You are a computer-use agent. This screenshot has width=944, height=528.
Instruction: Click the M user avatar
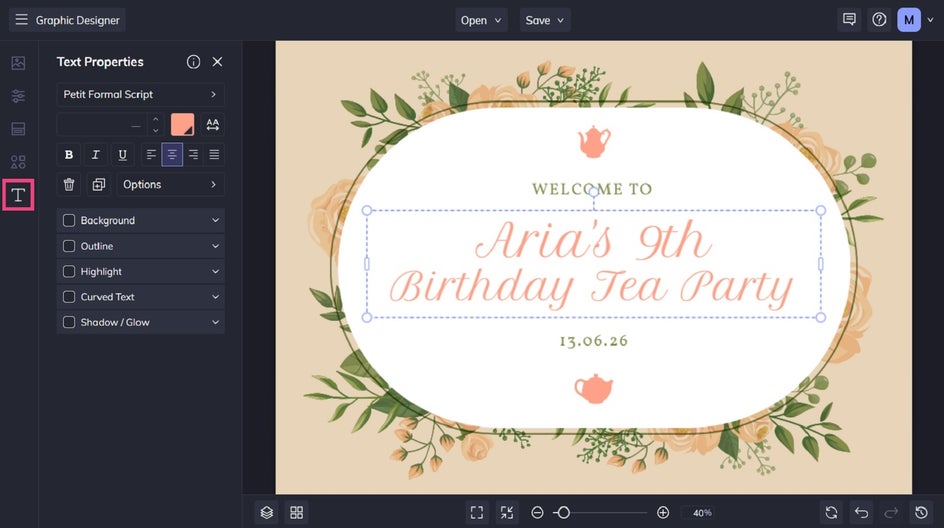908,20
